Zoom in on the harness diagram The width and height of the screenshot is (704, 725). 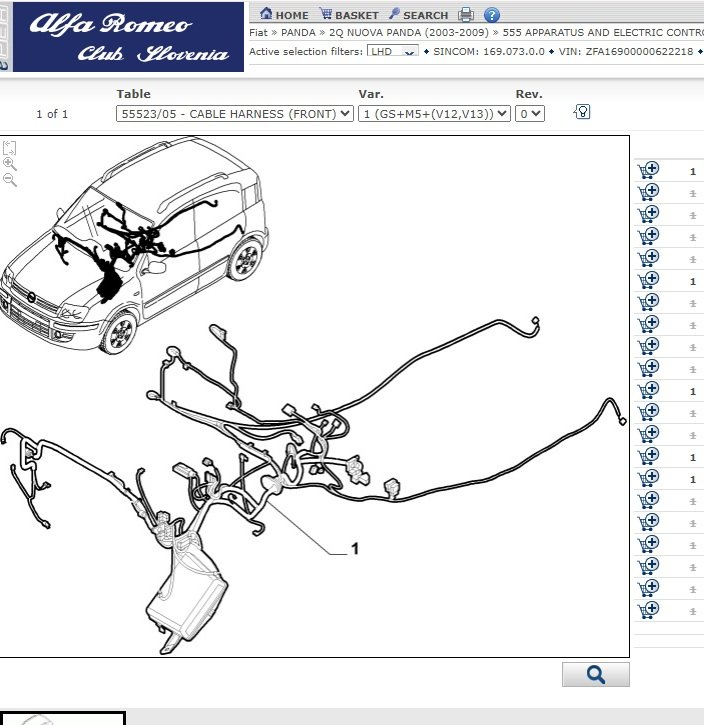[x=10, y=164]
